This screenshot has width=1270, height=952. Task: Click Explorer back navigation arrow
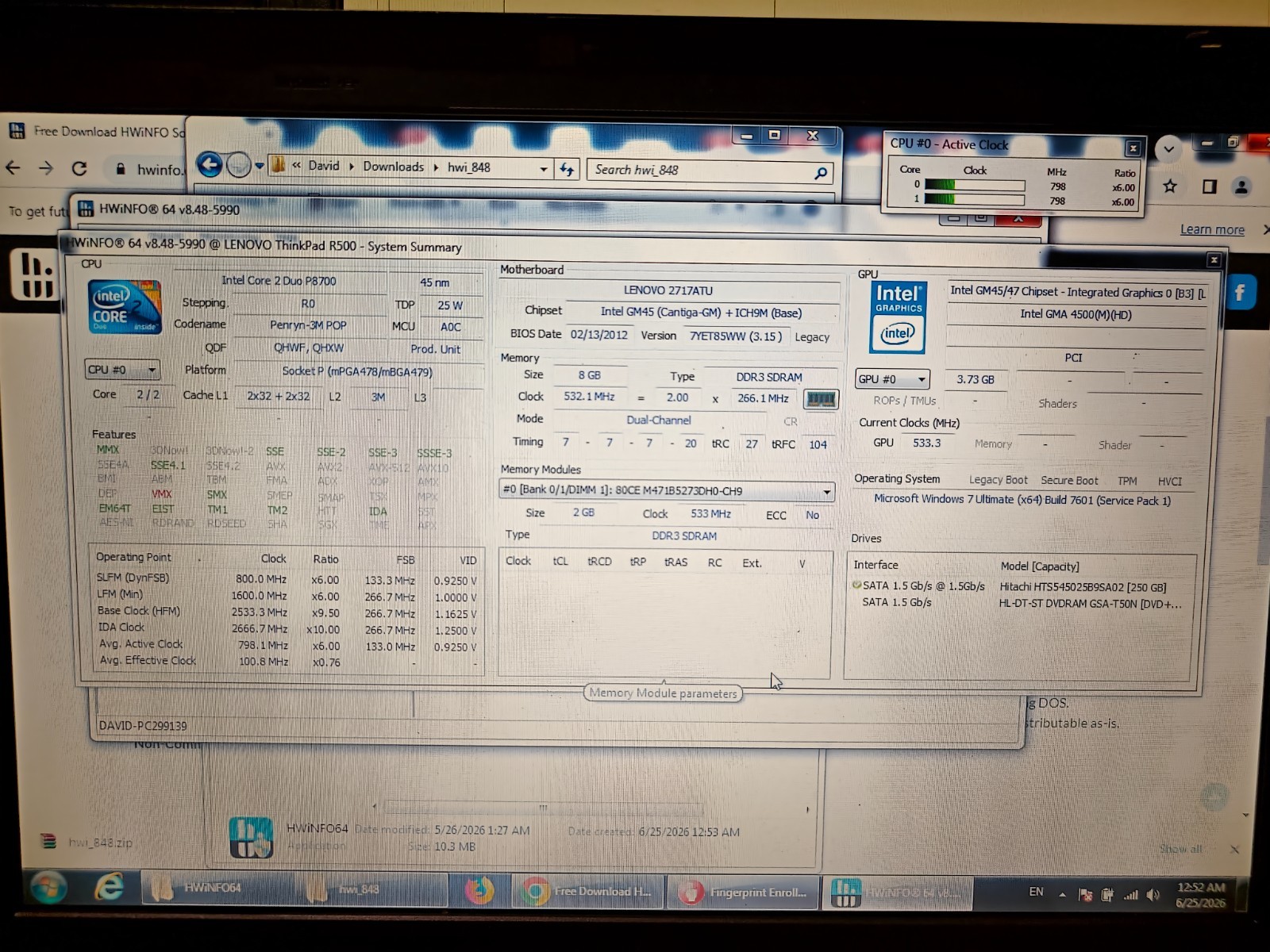click(x=210, y=165)
